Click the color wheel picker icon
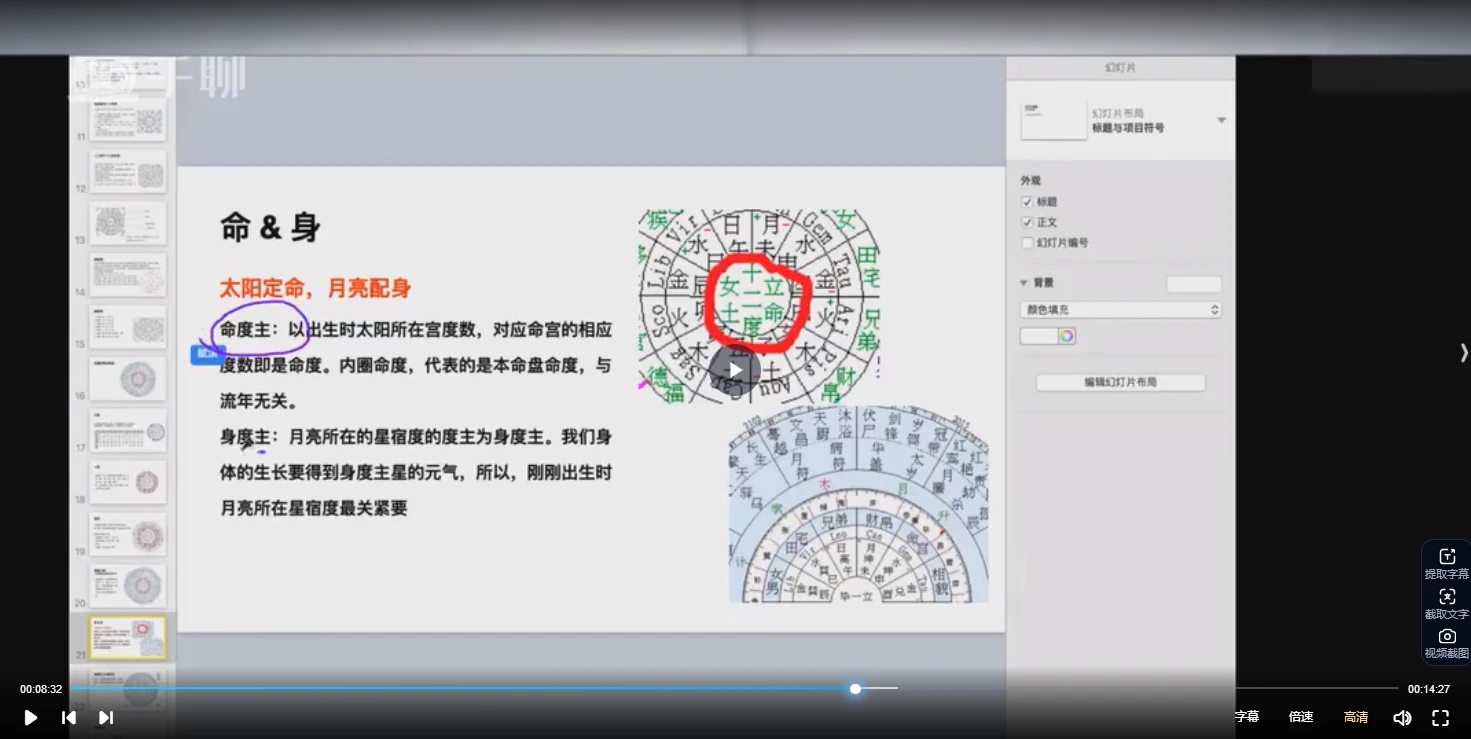Screen dimensions: 1471x739 (x=1067, y=336)
